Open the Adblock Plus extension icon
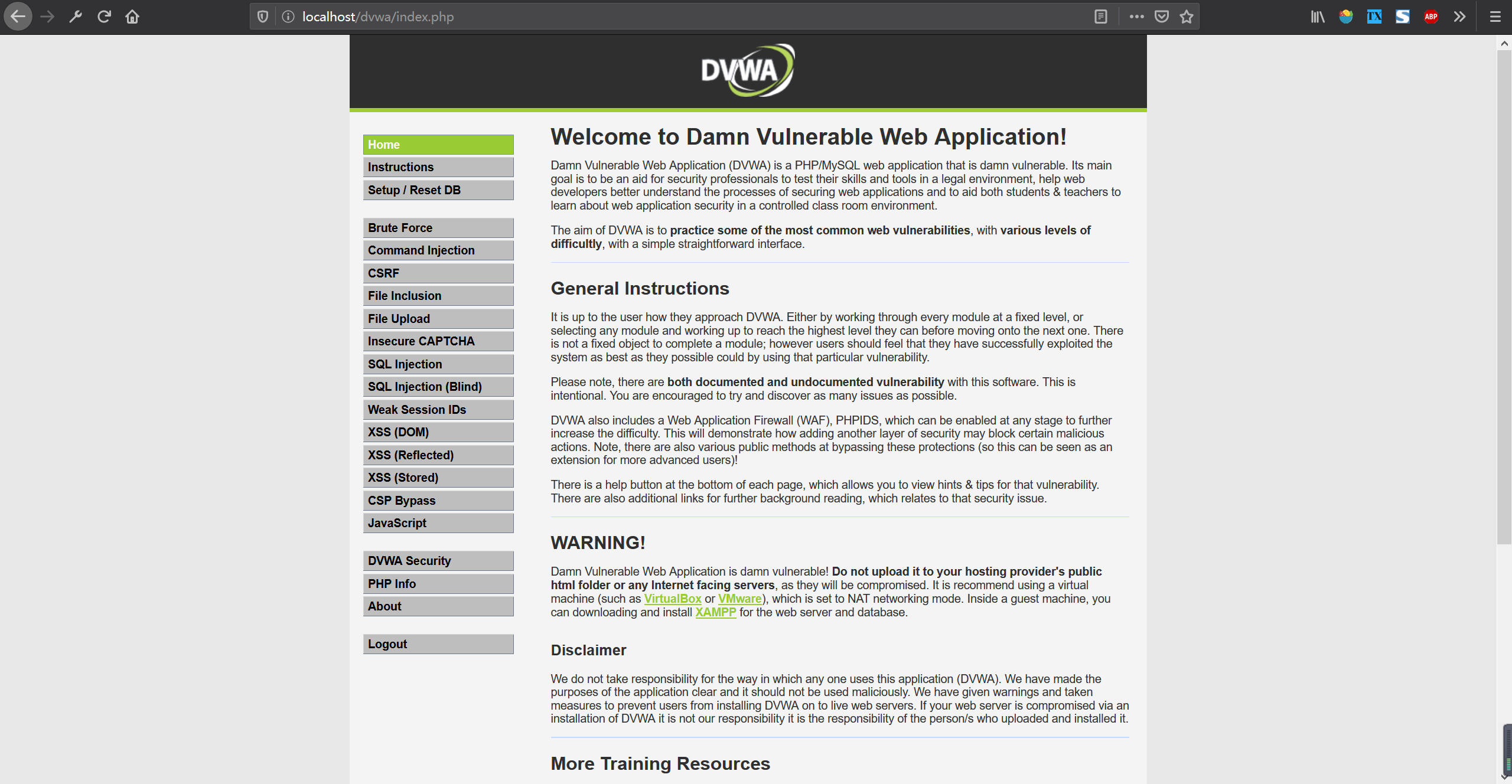 pos(1430,17)
